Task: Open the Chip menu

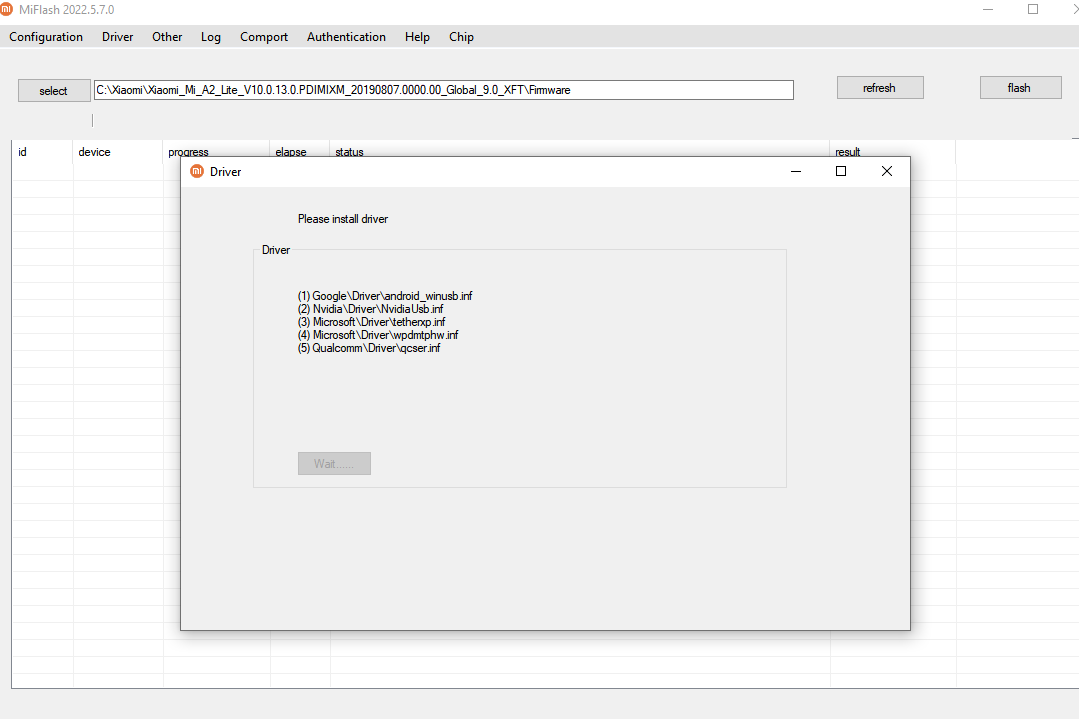Action: [x=461, y=37]
